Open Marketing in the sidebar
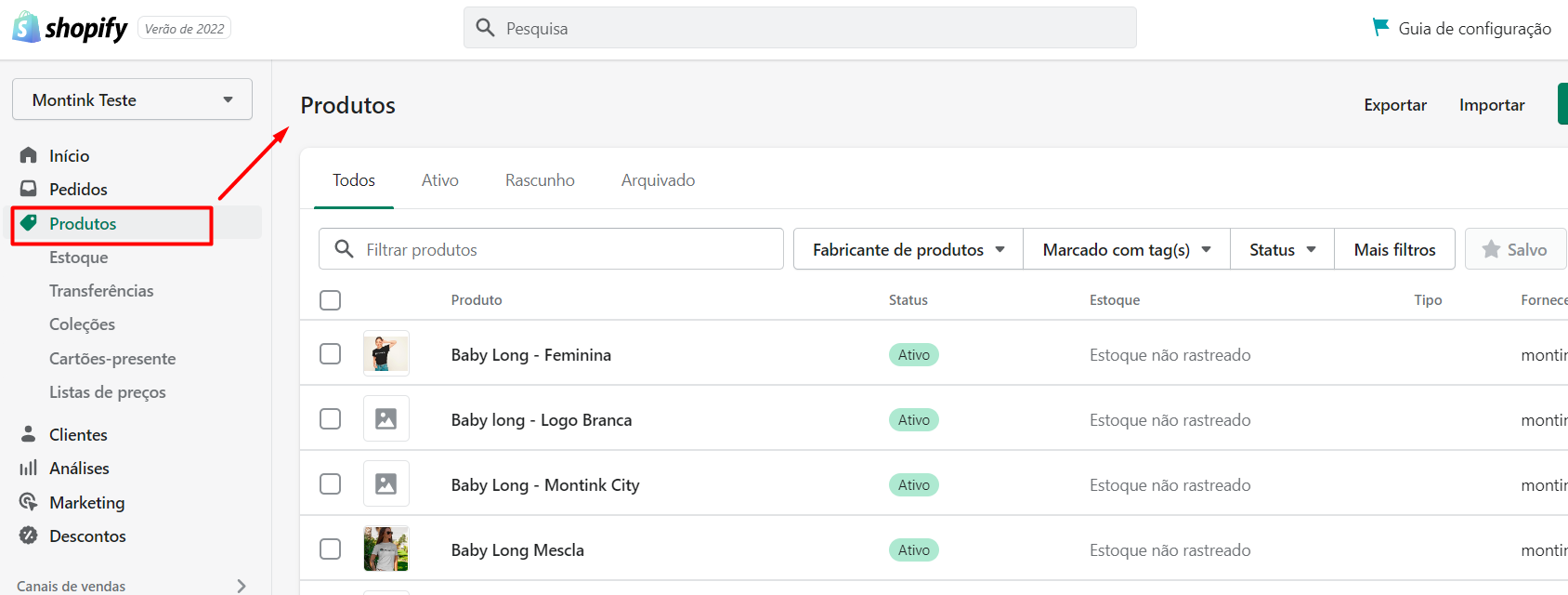The image size is (1568, 595). [x=87, y=502]
